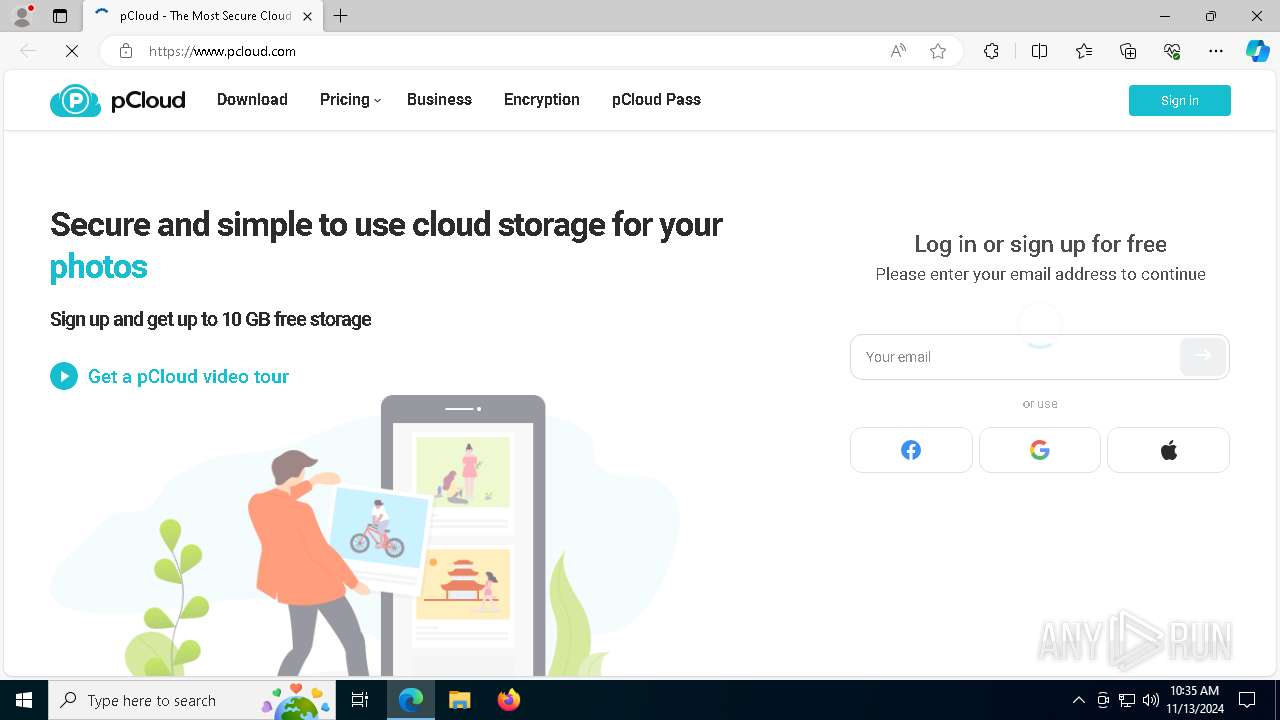Viewport: 1280px width, 720px height.
Task: Open Microsoft Edge taskbar icon
Action: point(411,700)
